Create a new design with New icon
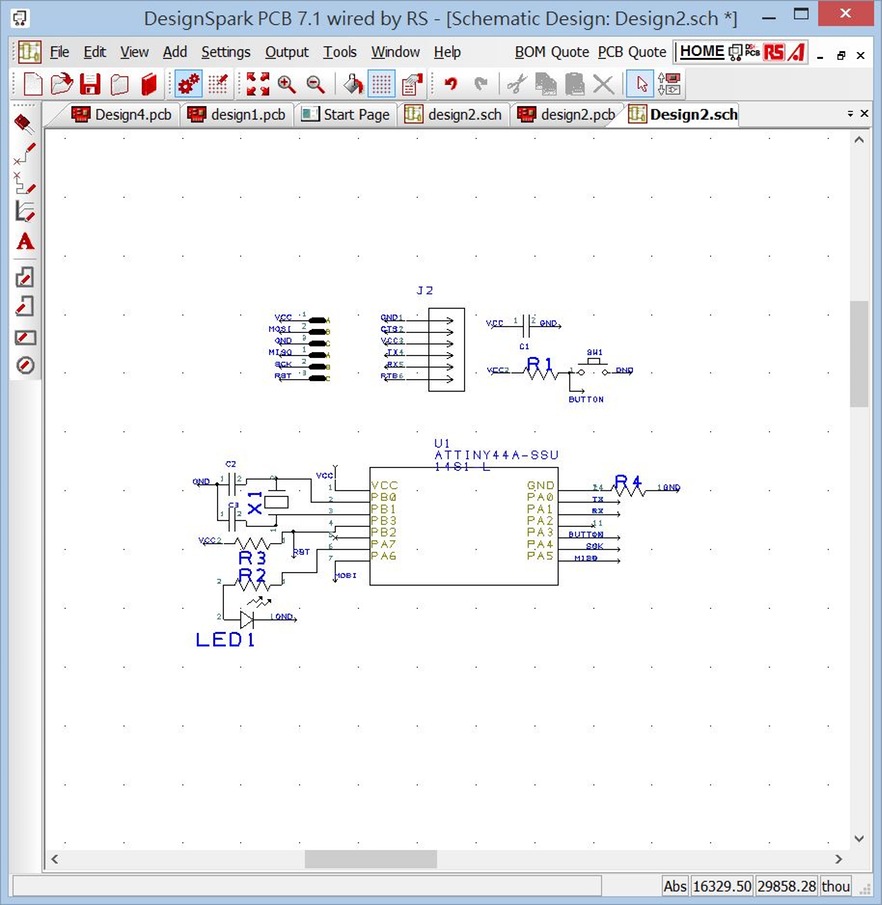Viewport: 882px width, 905px height. [x=32, y=84]
